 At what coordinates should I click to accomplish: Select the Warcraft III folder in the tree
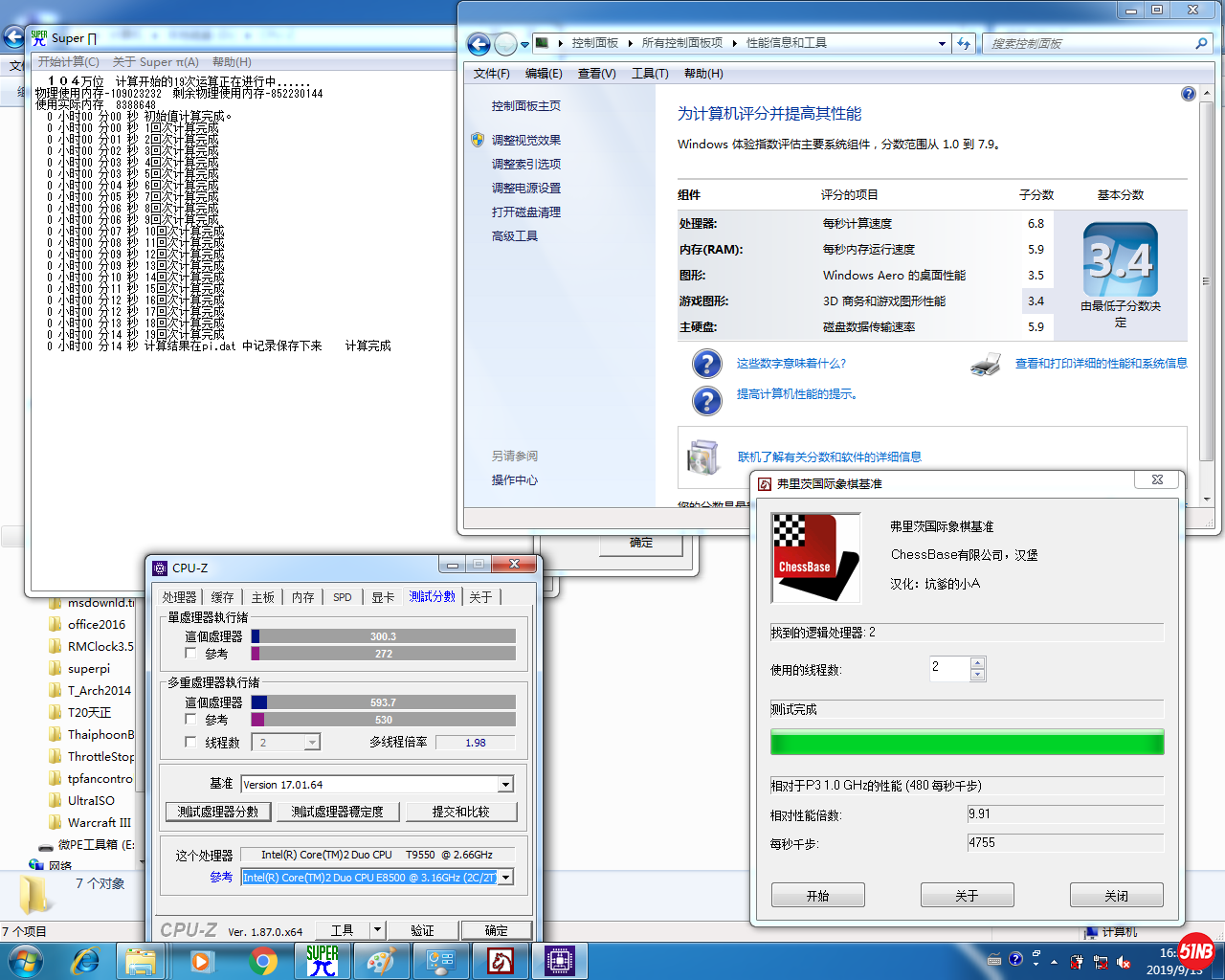click(100, 822)
